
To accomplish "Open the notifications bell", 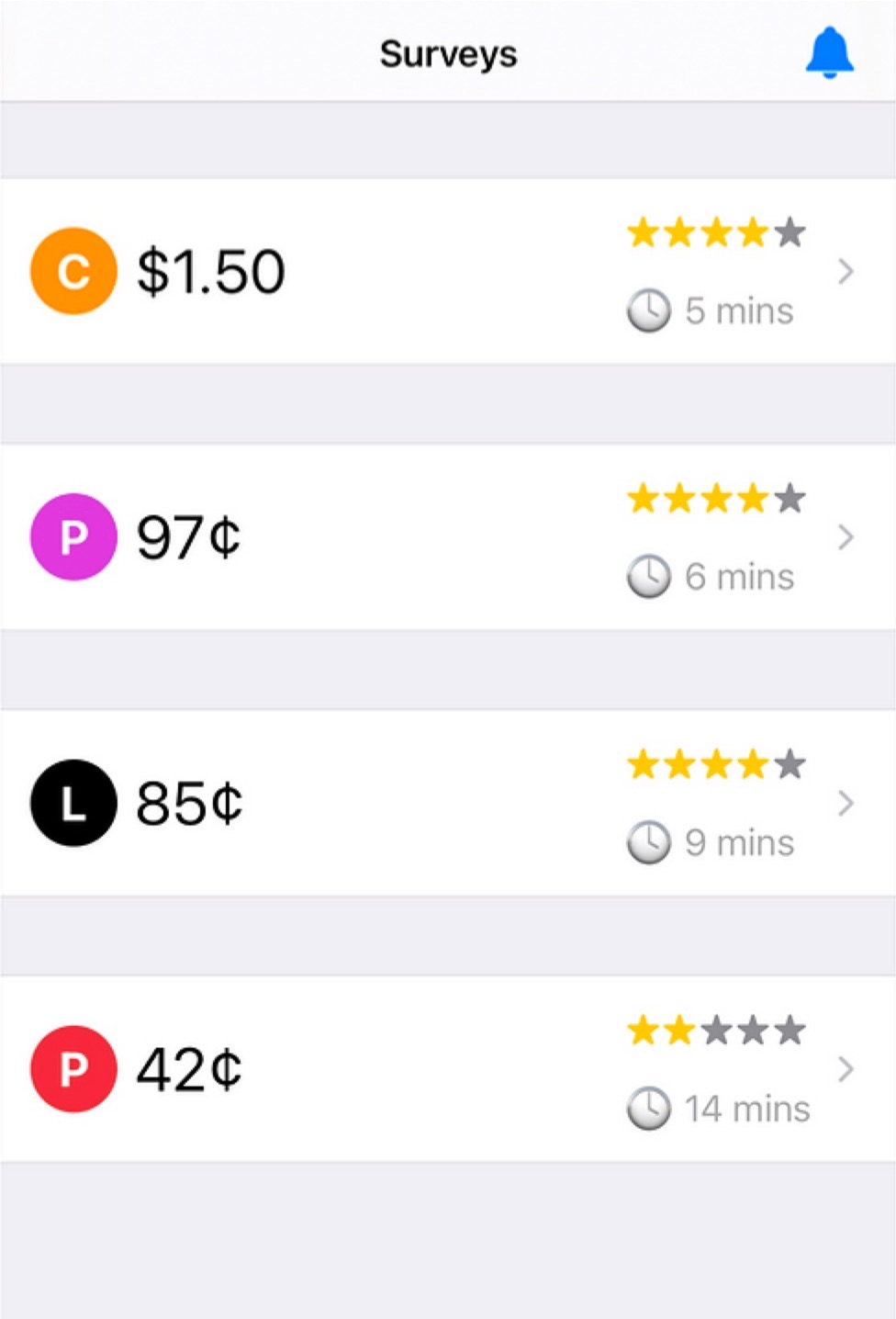I will [x=829, y=53].
